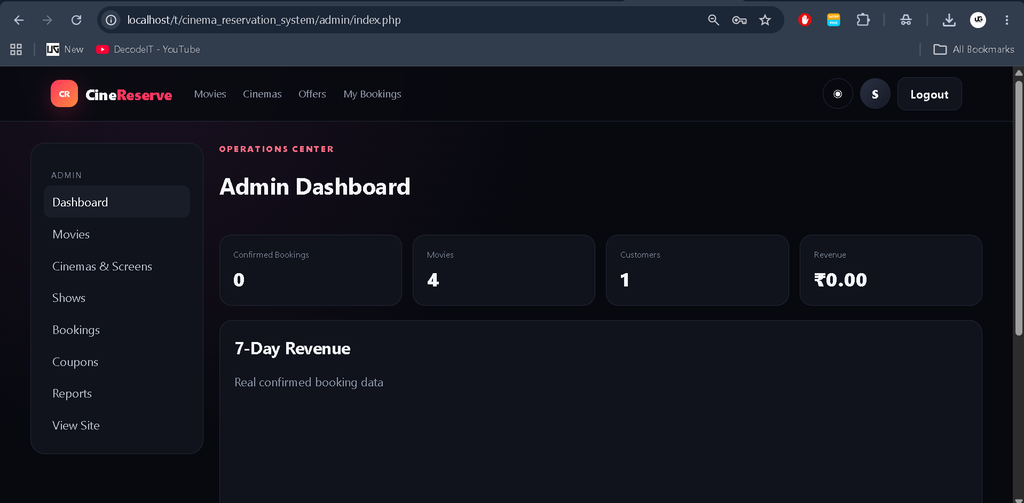The image size is (1024, 503).
Task: Click the Admin Dashboard heading
Action: pos(315,187)
